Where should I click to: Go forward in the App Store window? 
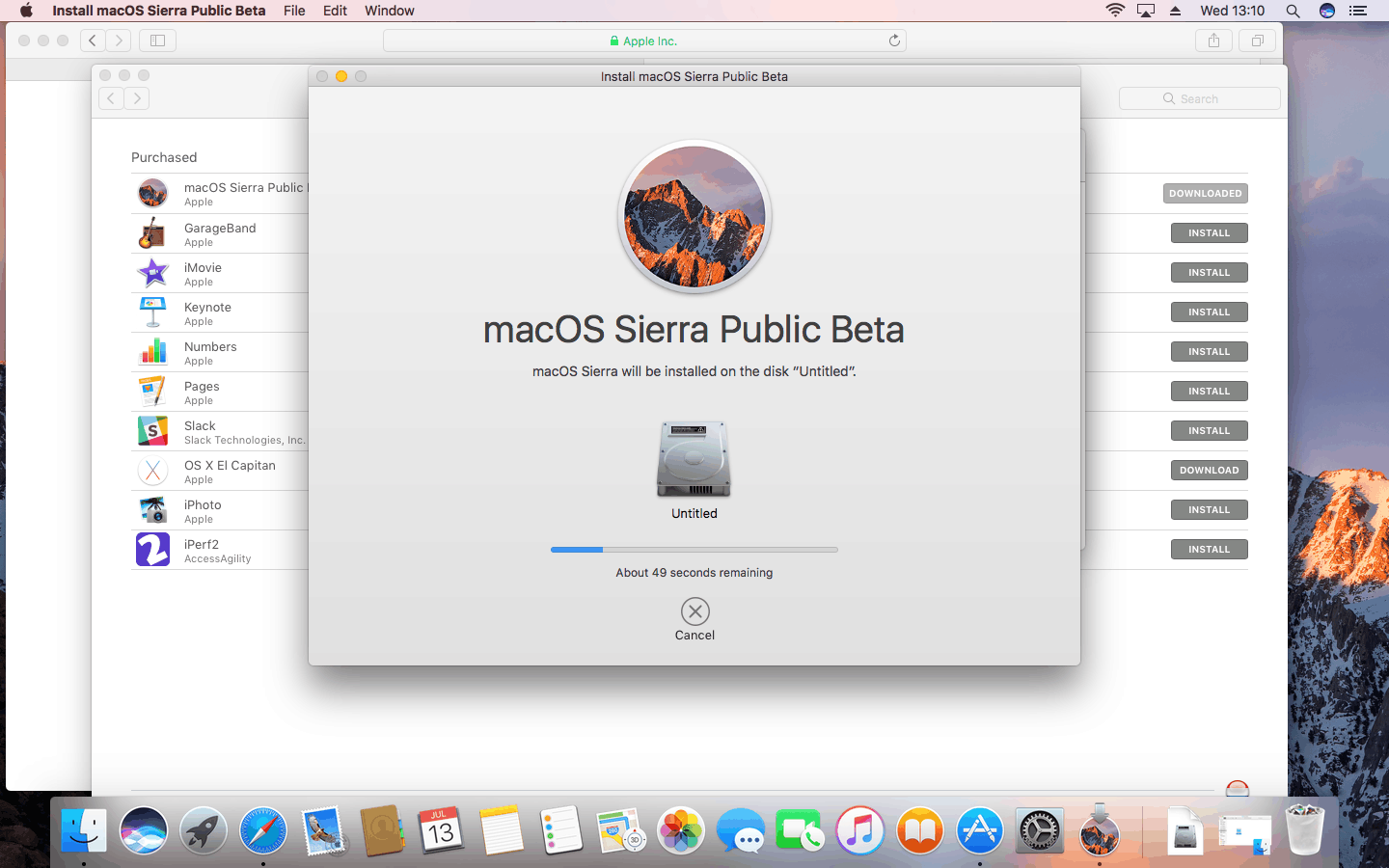(x=137, y=98)
